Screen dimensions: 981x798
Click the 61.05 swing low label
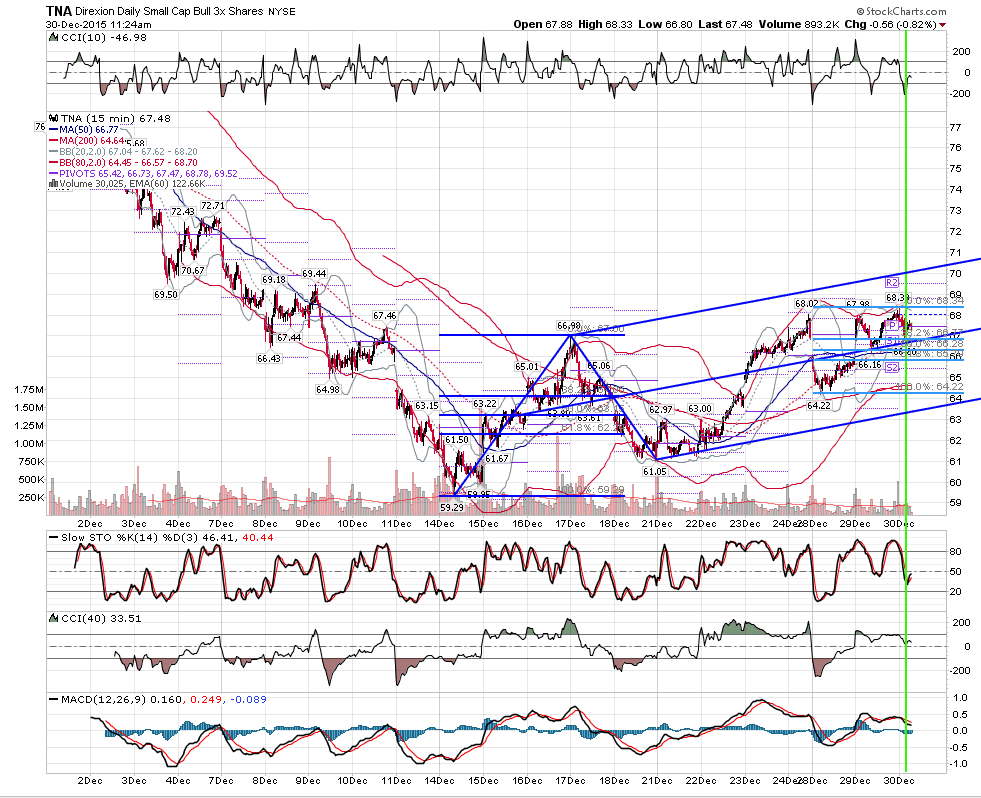click(x=654, y=471)
